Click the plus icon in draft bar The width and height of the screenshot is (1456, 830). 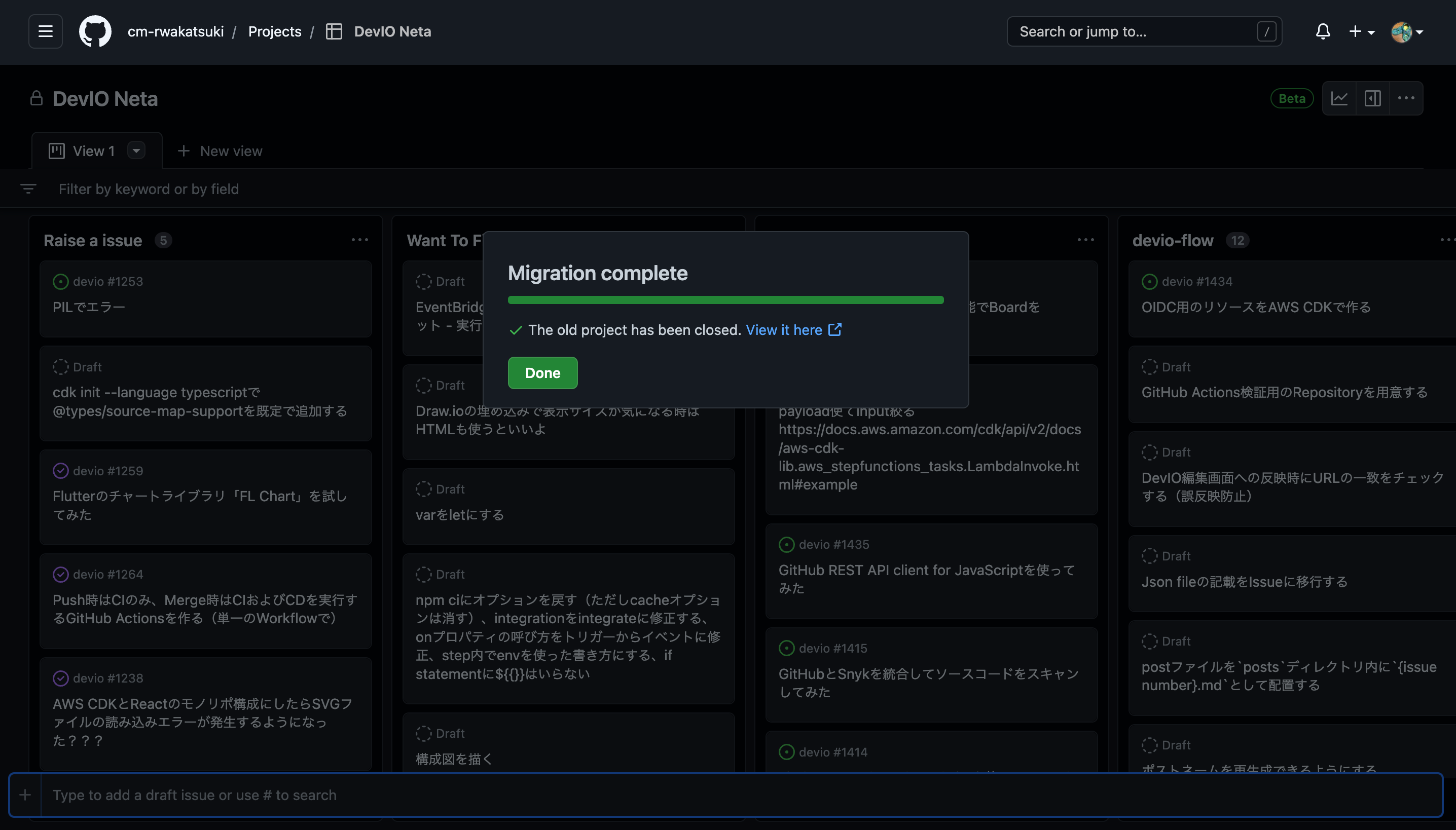[x=25, y=795]
